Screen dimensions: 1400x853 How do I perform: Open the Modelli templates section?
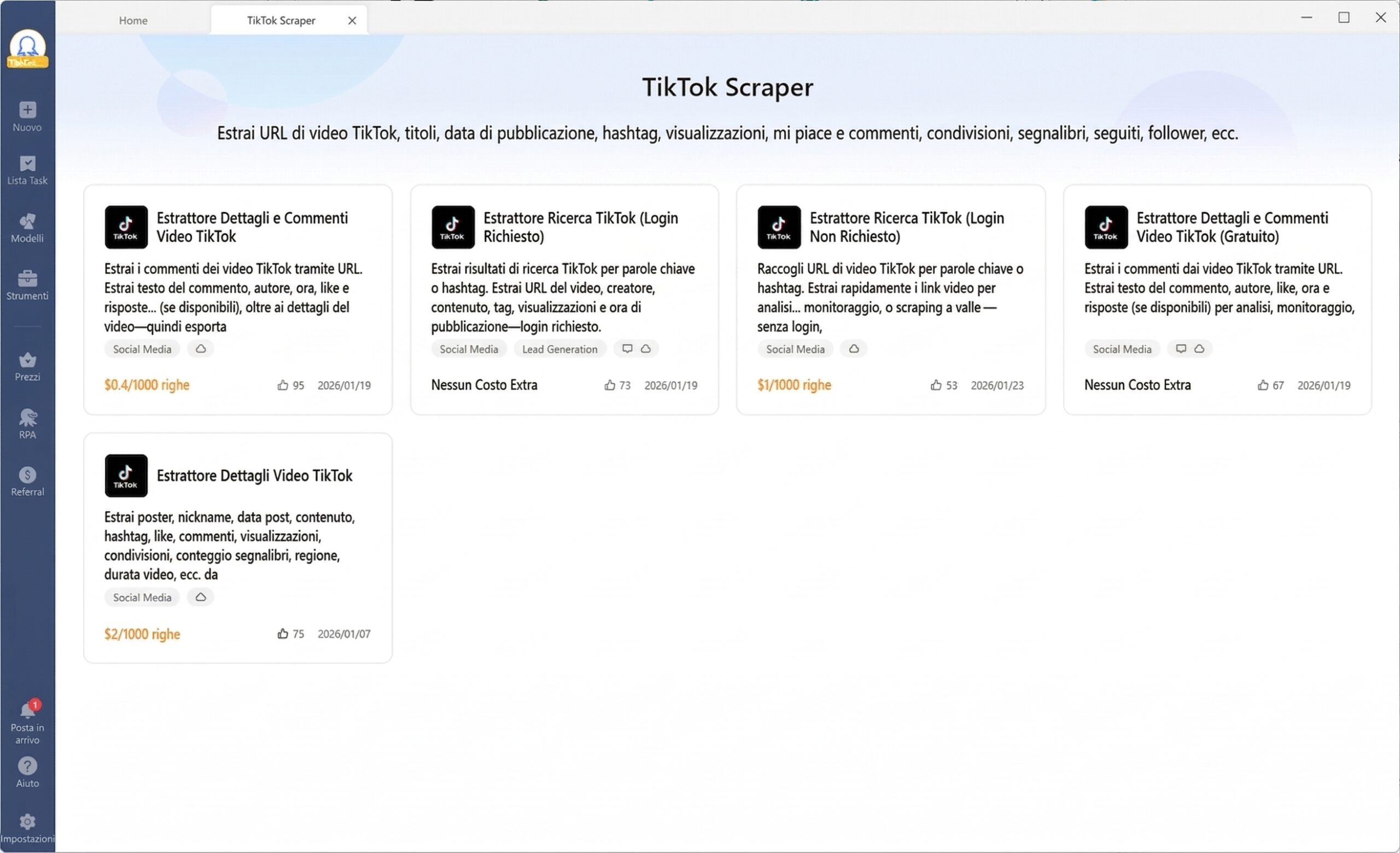(27, 227)
